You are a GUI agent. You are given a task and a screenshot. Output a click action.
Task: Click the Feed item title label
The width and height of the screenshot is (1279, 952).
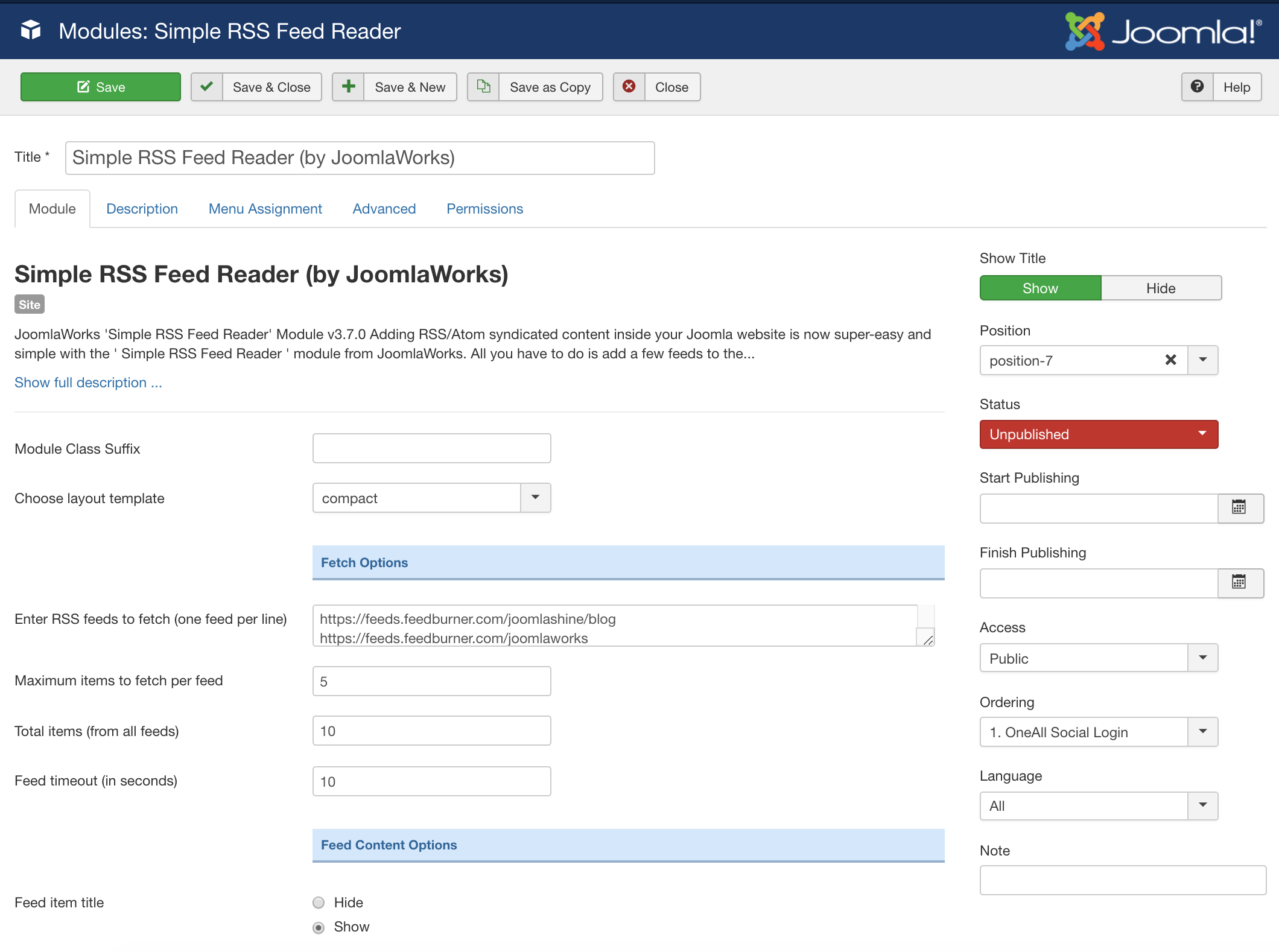point(59,903)
